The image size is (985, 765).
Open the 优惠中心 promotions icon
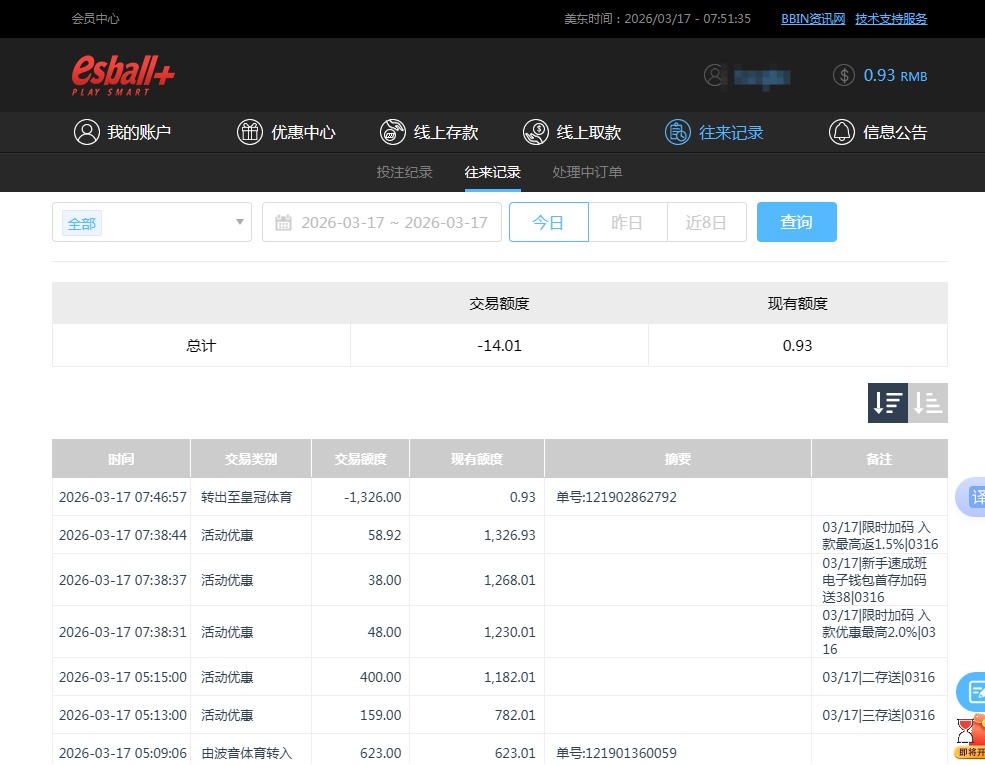click(250, 131)
